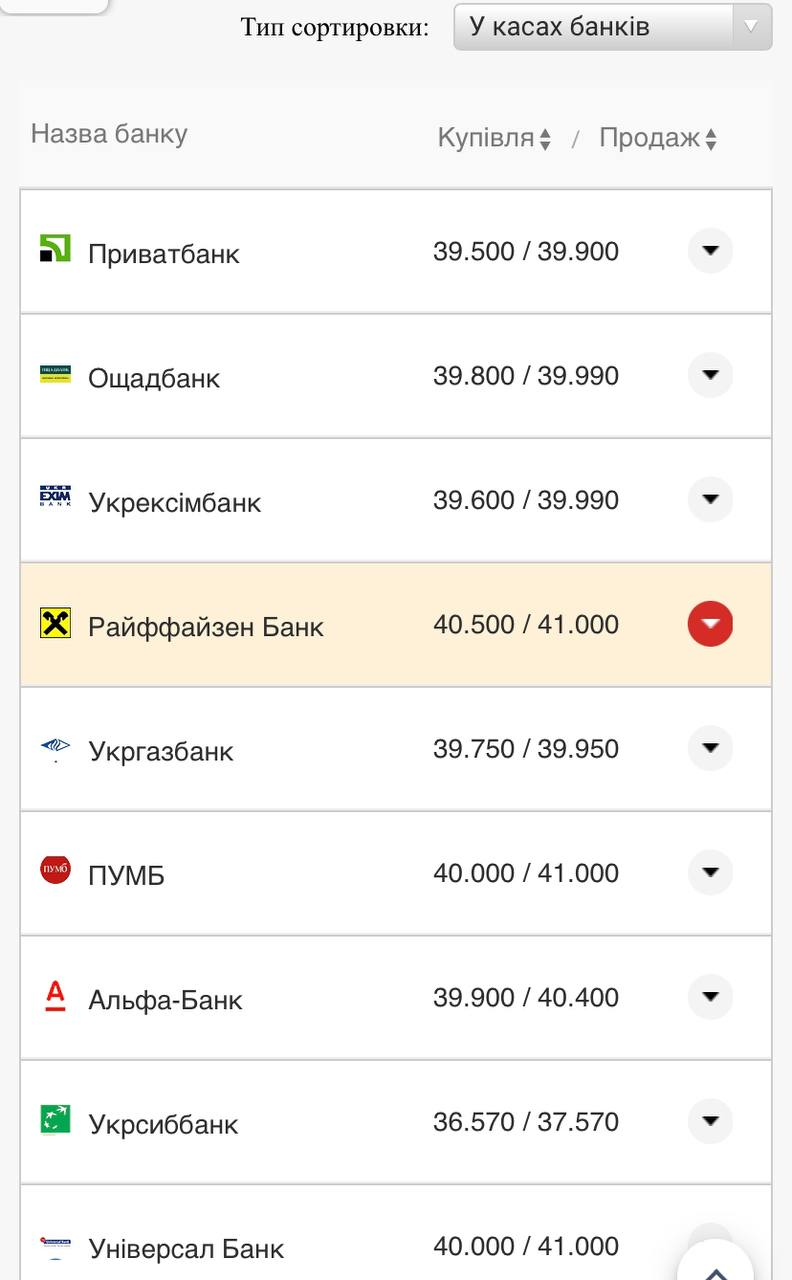Open the Альфа-Банк name link
The image size is (792, 1280).
point(165,1000)
